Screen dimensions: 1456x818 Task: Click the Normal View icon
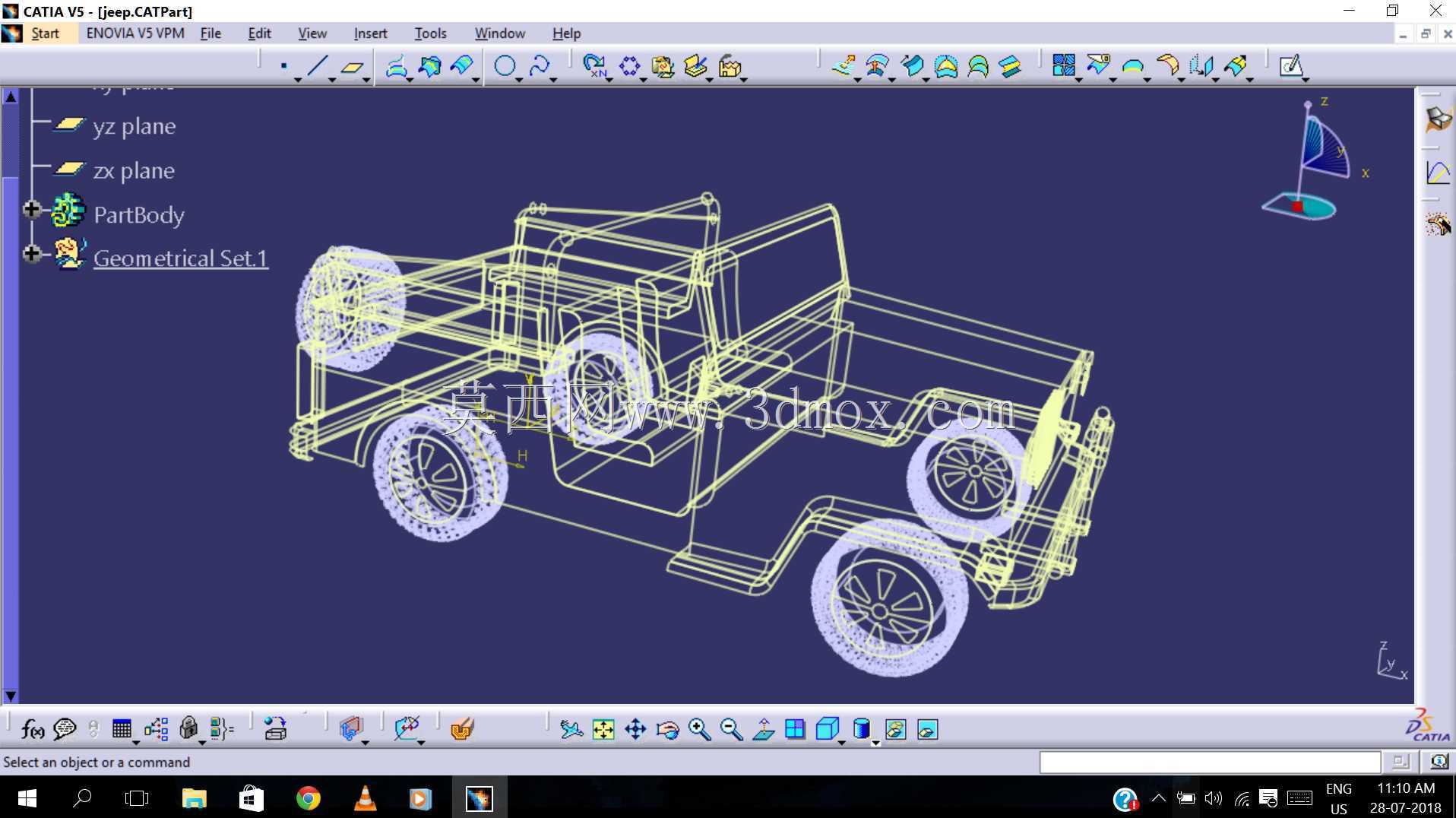tap(764, 730)
